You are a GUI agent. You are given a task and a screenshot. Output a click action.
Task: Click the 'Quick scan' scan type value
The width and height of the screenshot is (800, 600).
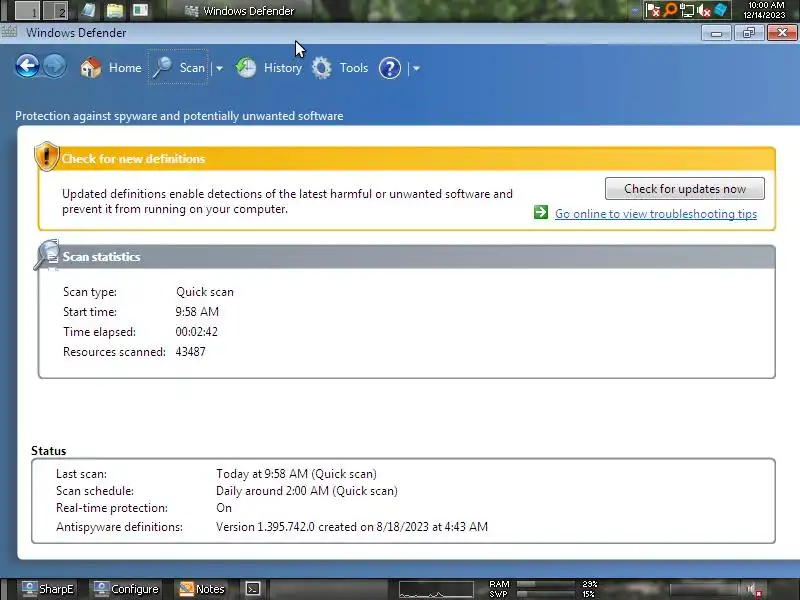(x=205, y=292)
